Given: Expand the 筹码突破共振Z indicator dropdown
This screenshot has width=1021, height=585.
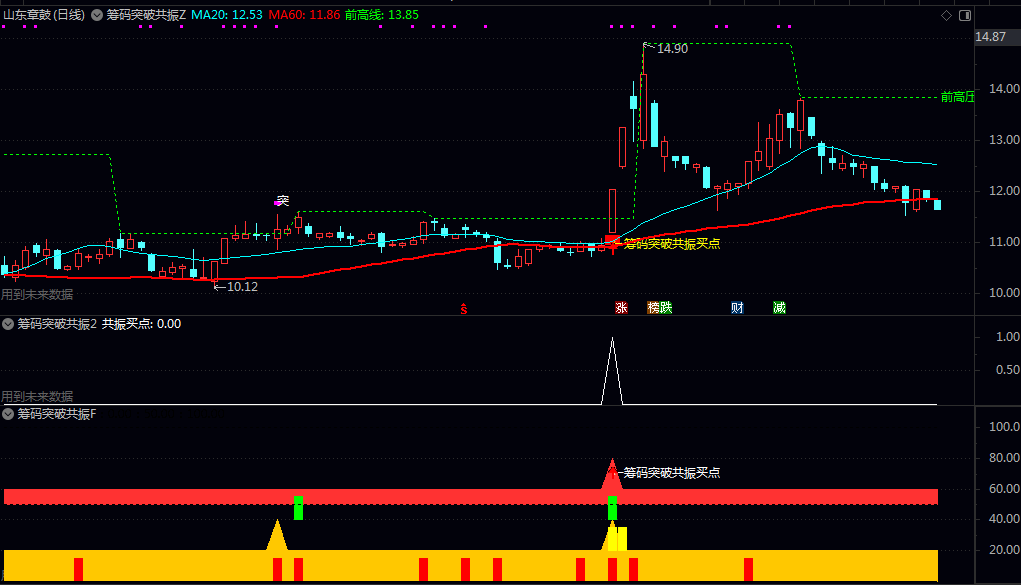Looking at the screenshot, I should [97, 15].
